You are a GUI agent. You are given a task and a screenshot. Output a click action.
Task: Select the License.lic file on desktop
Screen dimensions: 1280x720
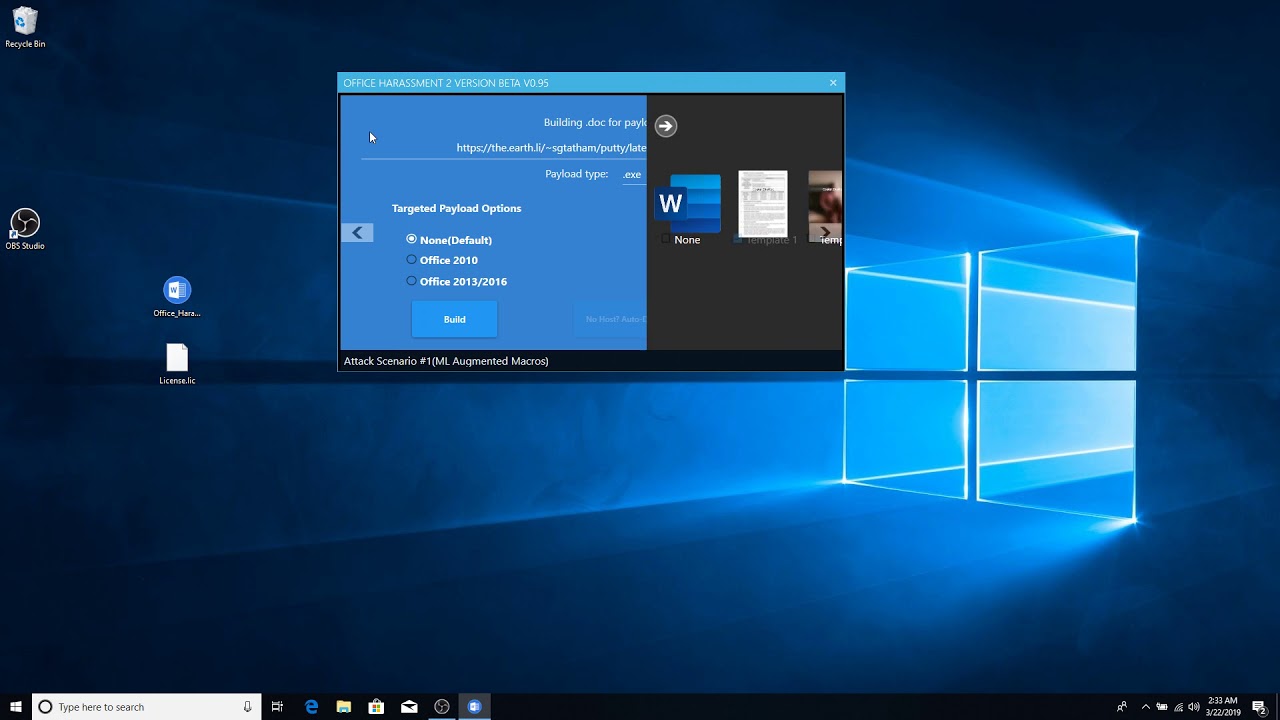(177, 364)
